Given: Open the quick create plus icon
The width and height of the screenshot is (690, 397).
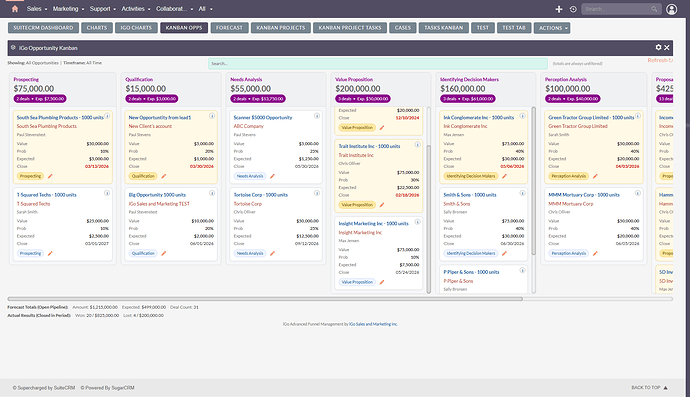Looking at the screenshot, I should (x=559, y=9).
